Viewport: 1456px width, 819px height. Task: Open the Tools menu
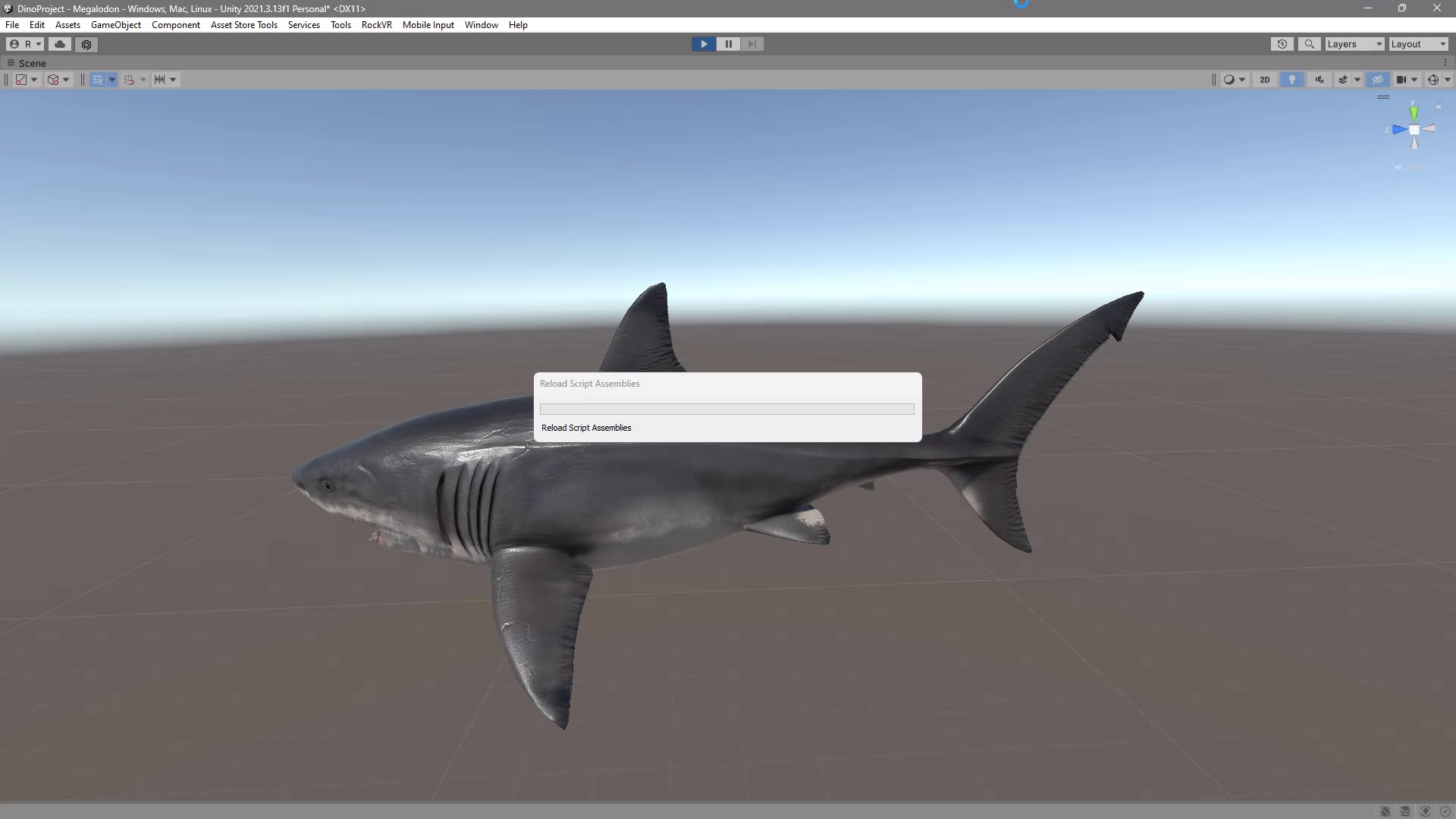click(x=340, y=25)
